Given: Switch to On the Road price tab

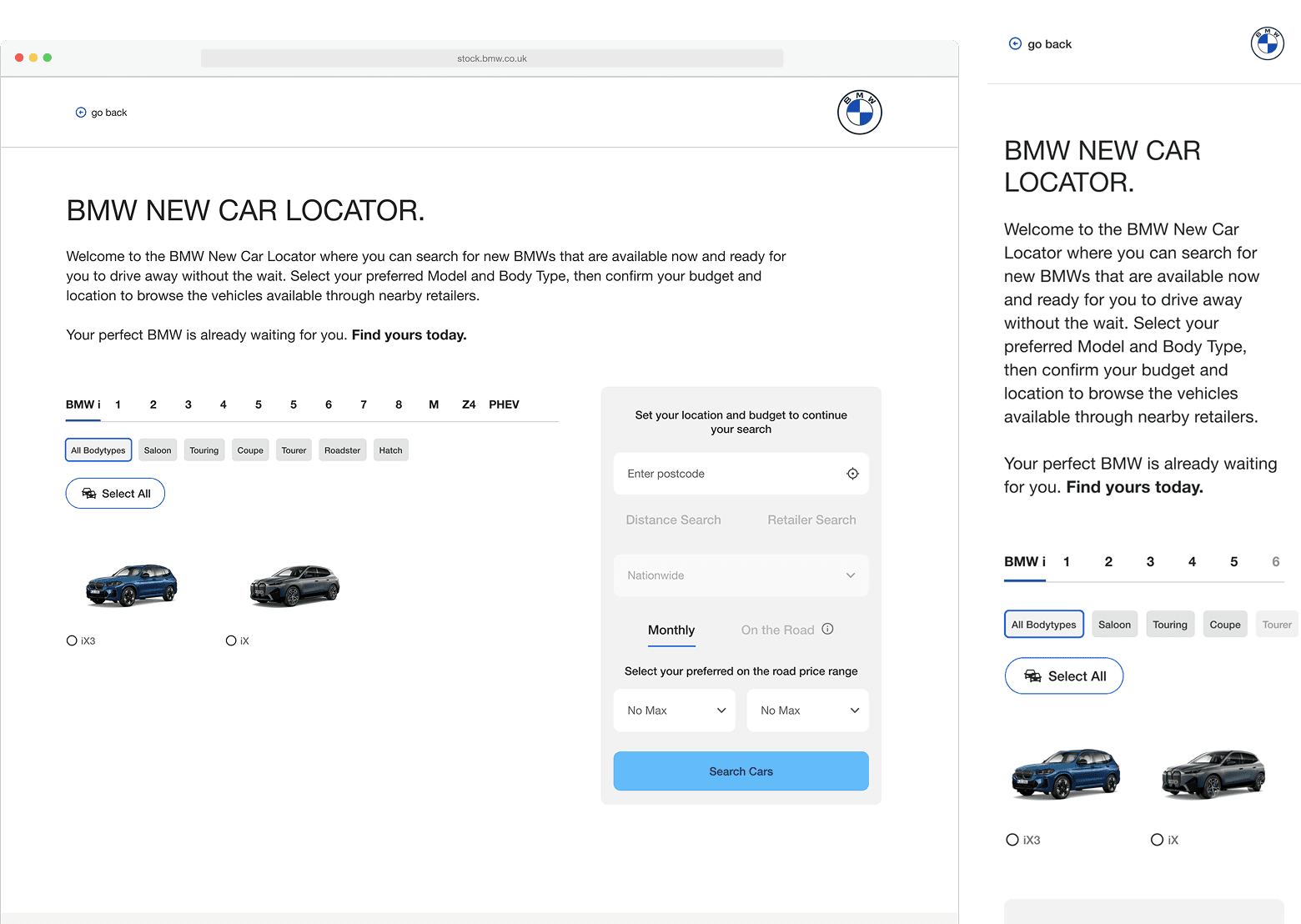Looking at the screenshot, I should [777, 630].
